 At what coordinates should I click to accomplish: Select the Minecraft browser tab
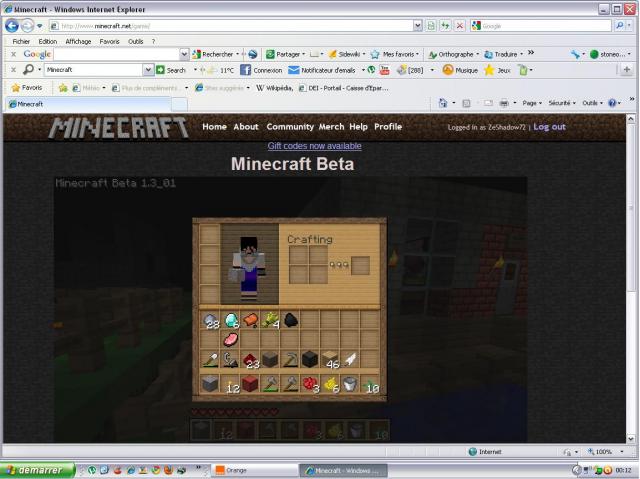pyautogui.click(x=89, y=104)
